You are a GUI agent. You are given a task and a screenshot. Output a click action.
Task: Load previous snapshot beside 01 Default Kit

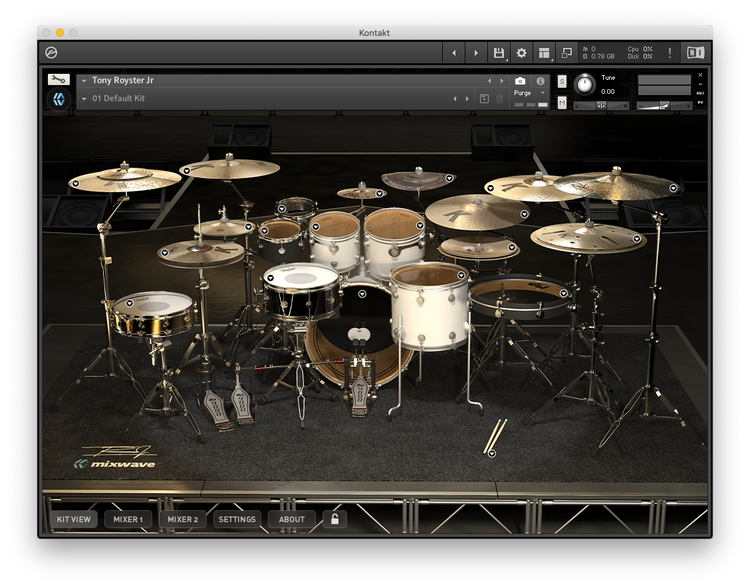pos(455,99)
